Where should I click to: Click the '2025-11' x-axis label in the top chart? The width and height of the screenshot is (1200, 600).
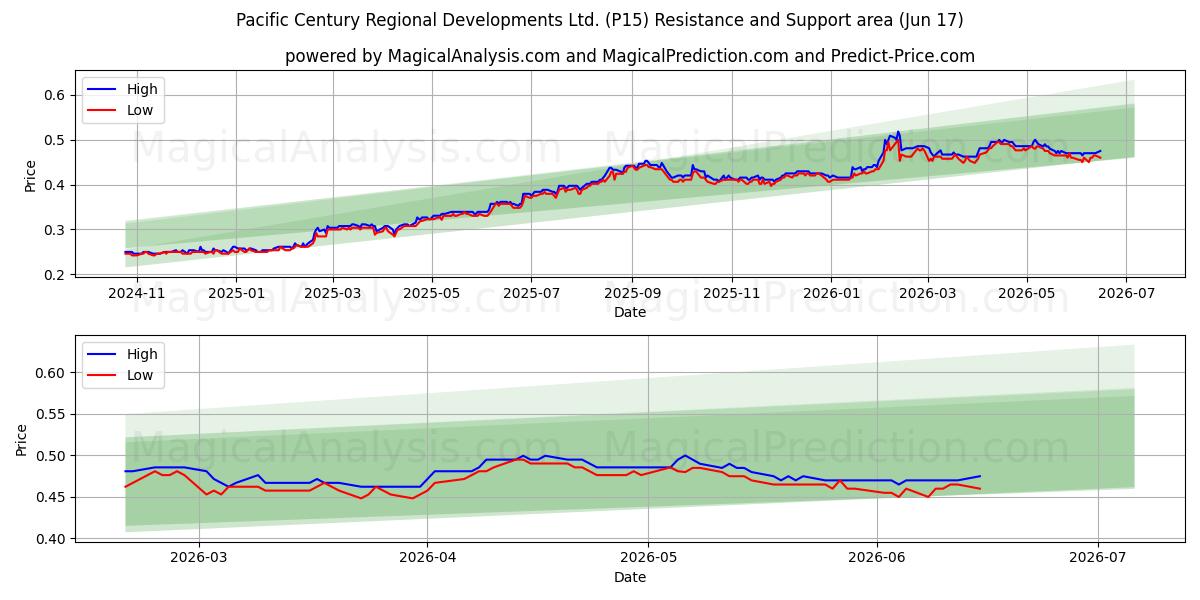(x=731, y=293)
